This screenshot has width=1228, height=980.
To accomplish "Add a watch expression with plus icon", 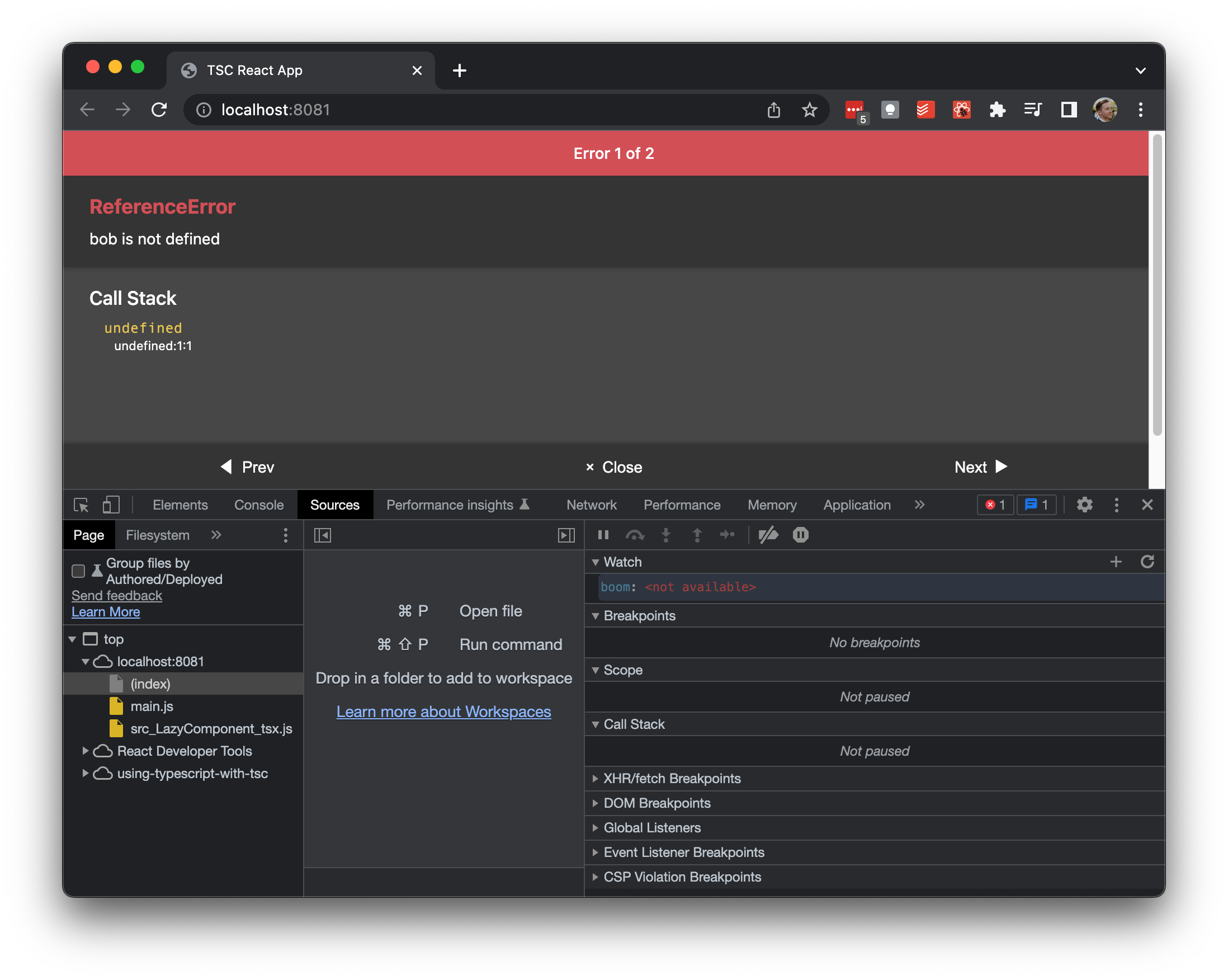I will [x=1116, y=562].
